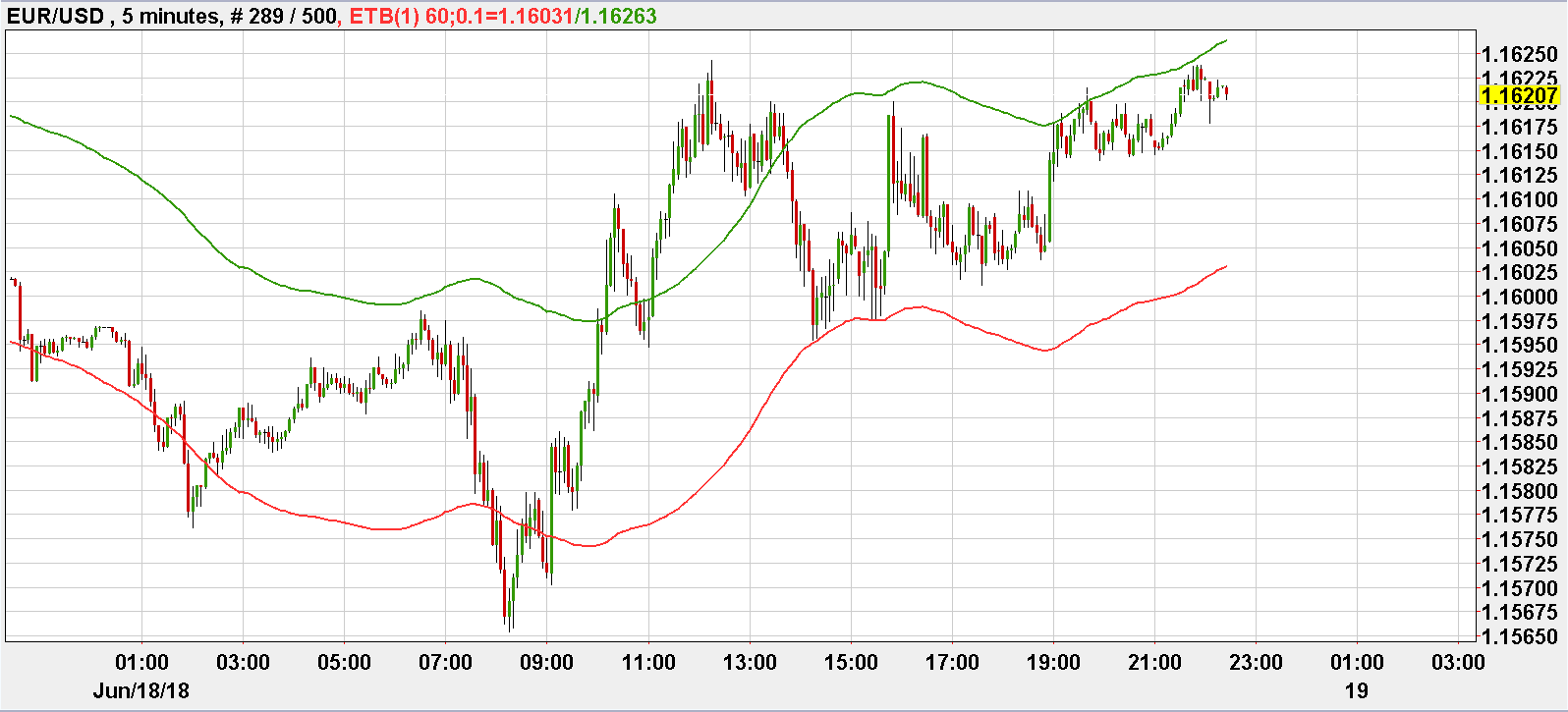Click the 1.15700 price axis label
Screen dimensions: 1568x712
tap(1519, 588)
